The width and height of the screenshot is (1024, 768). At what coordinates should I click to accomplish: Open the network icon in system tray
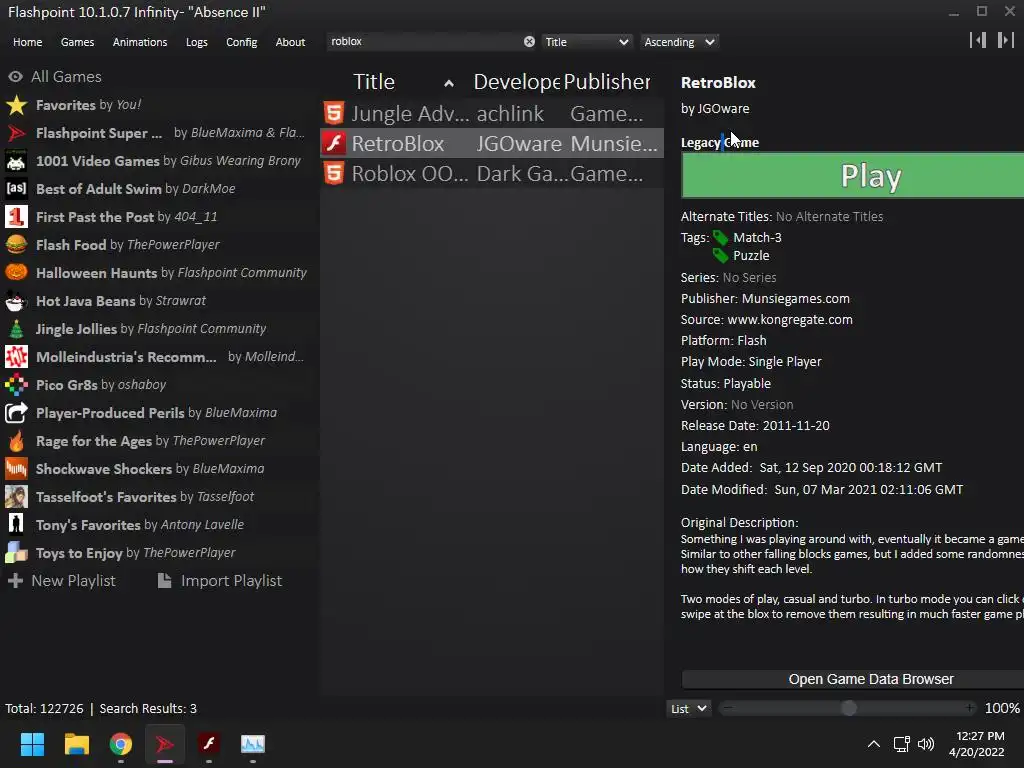tap(902, 744)
